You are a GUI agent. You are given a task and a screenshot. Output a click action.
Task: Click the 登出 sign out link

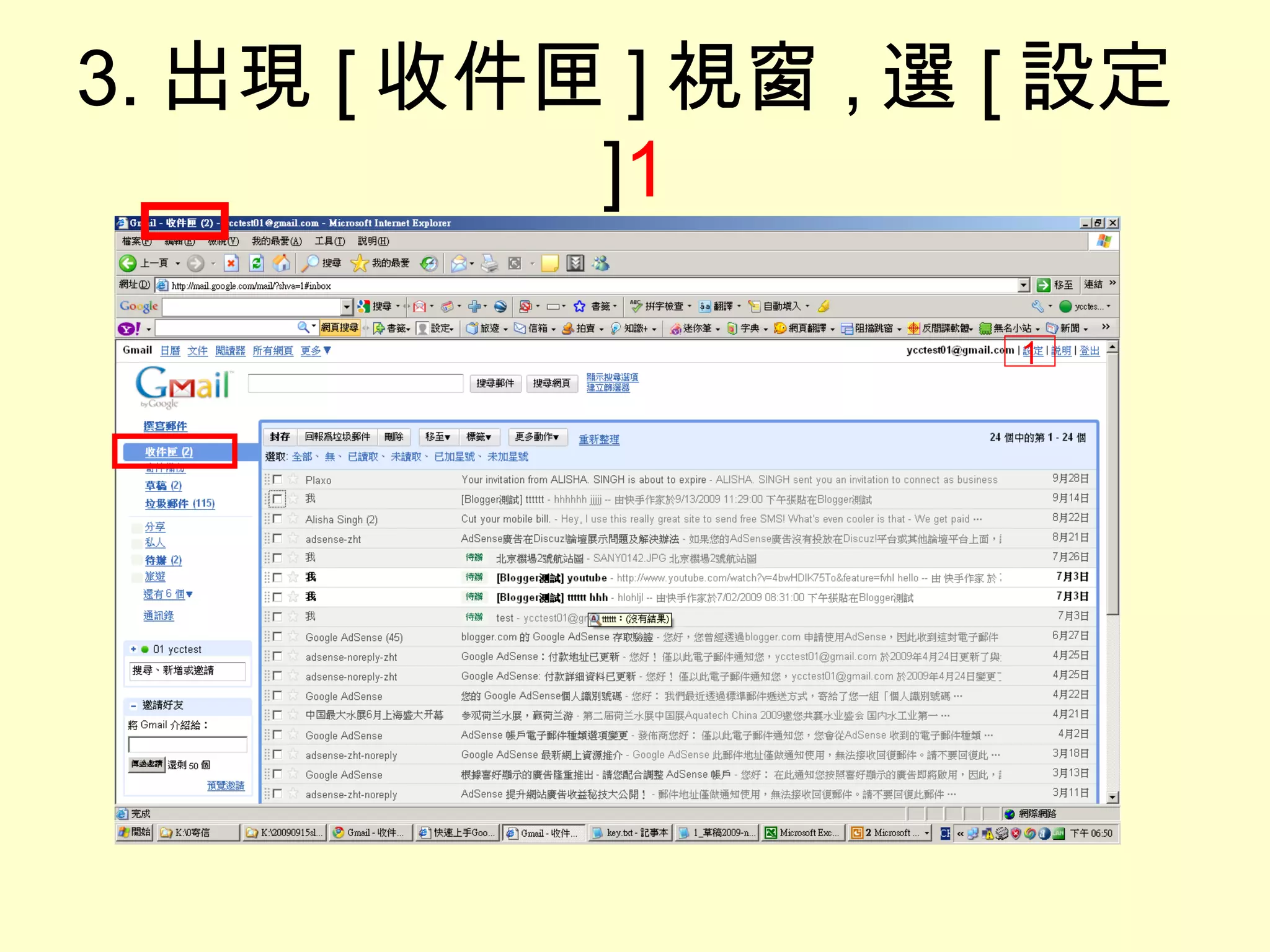(1090, 351)
